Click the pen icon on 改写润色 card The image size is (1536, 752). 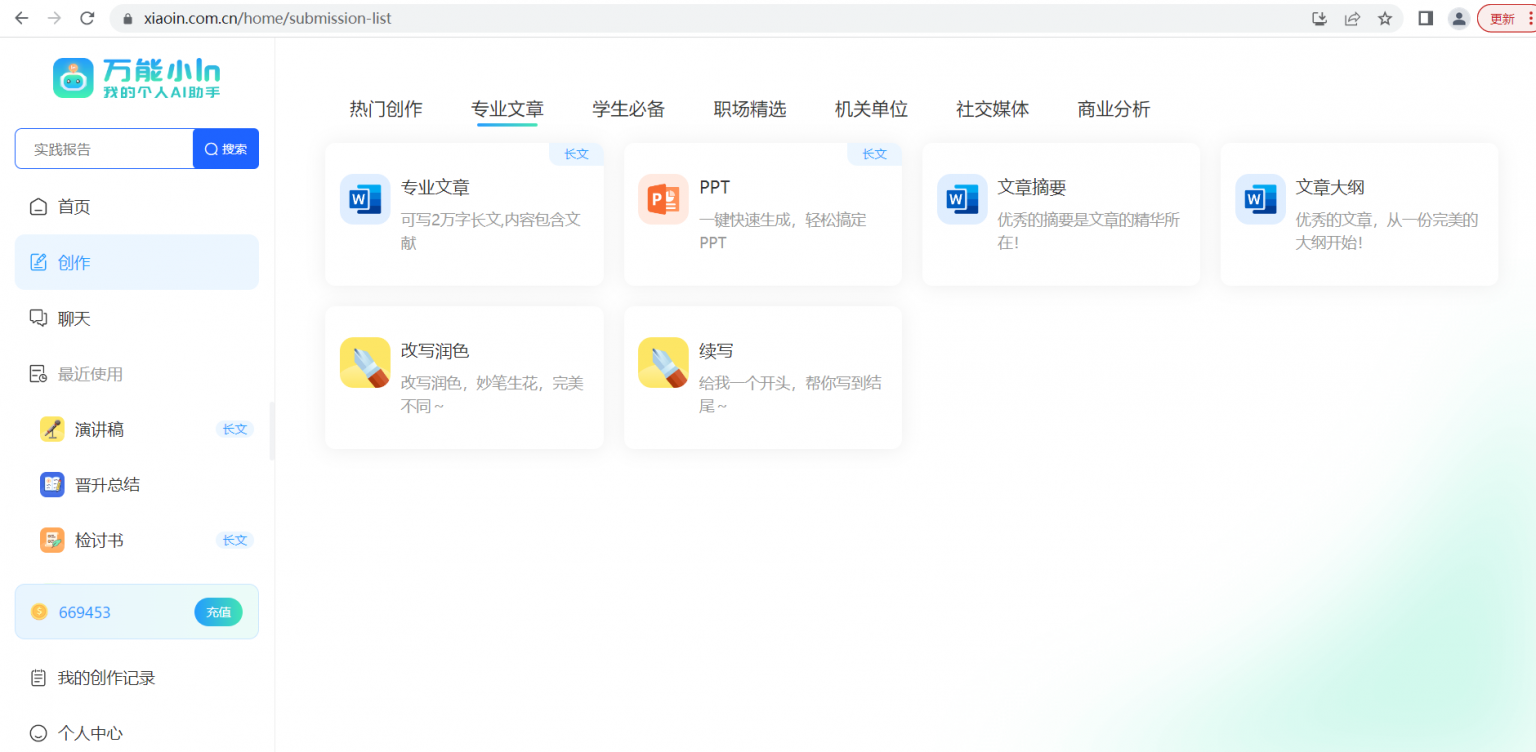[x=365, y=362]
